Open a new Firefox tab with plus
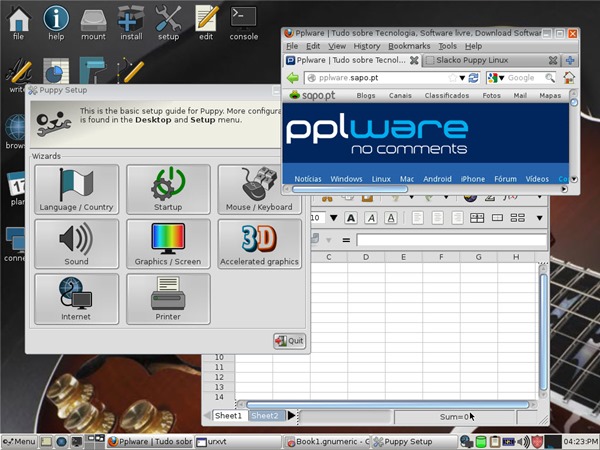The width and height of the screenshot is (600, 450). click(x=570, y=60)
